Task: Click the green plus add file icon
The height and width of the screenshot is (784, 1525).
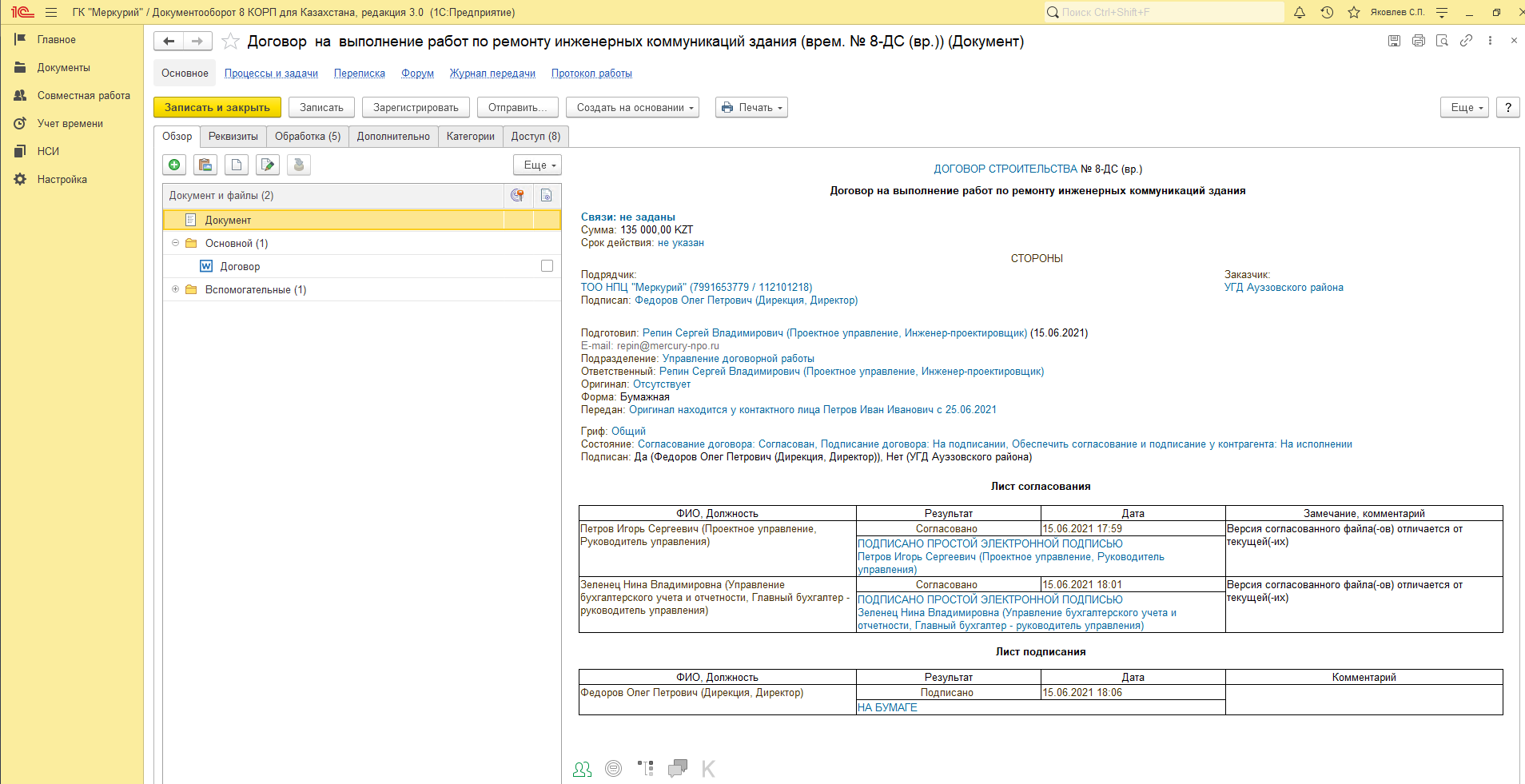Action: 174,165
